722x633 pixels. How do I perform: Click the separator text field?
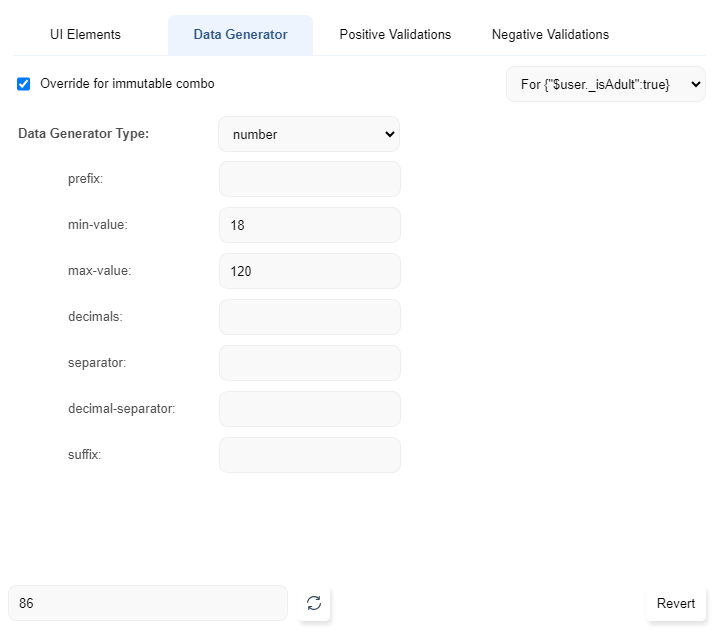click(x=309, y=363)
